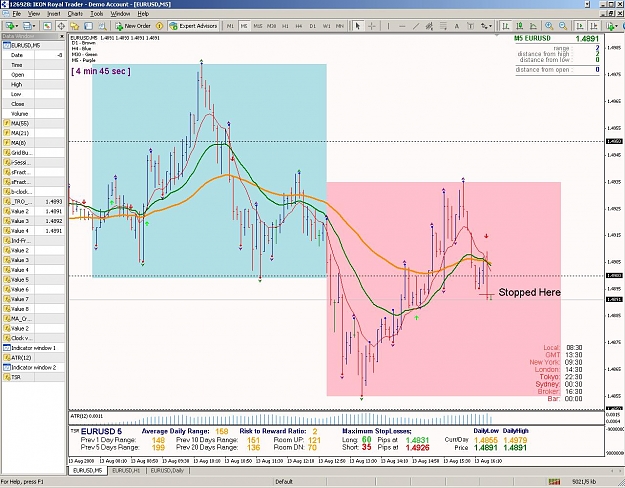
Task: Switch to M1 timeframe
Action: [230, 26]
